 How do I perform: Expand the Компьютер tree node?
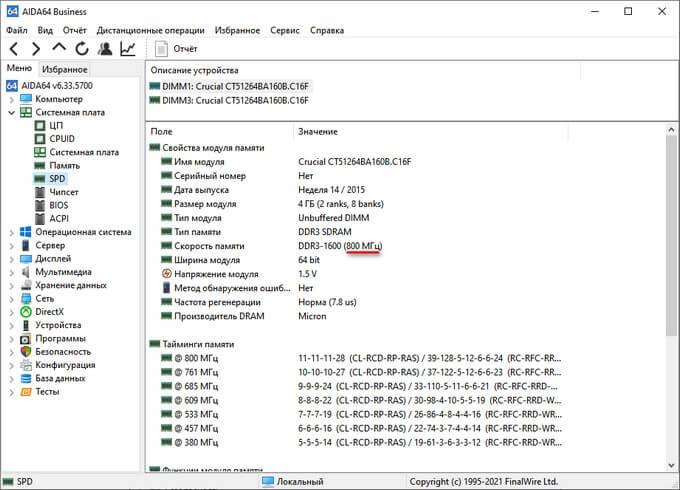point(11,100)
